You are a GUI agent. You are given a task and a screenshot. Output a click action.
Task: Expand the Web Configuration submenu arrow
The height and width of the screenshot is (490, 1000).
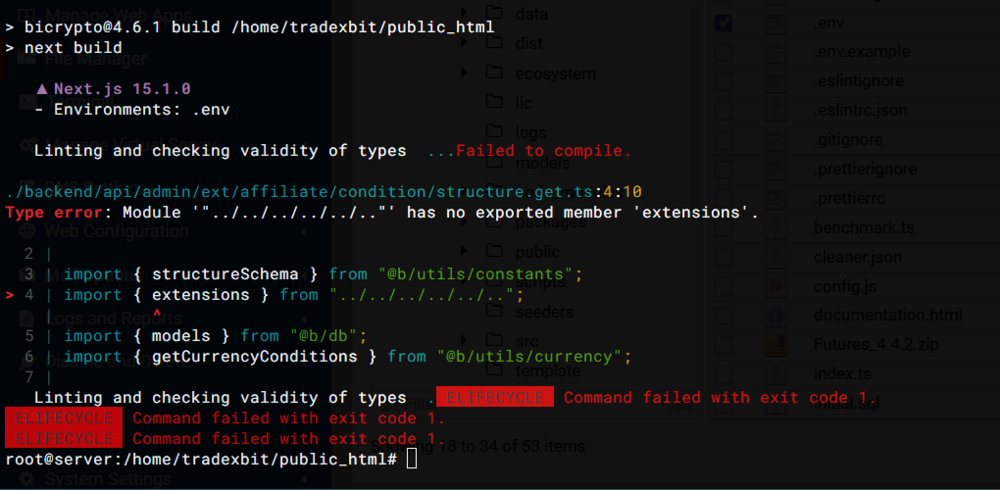click(303, 231)
